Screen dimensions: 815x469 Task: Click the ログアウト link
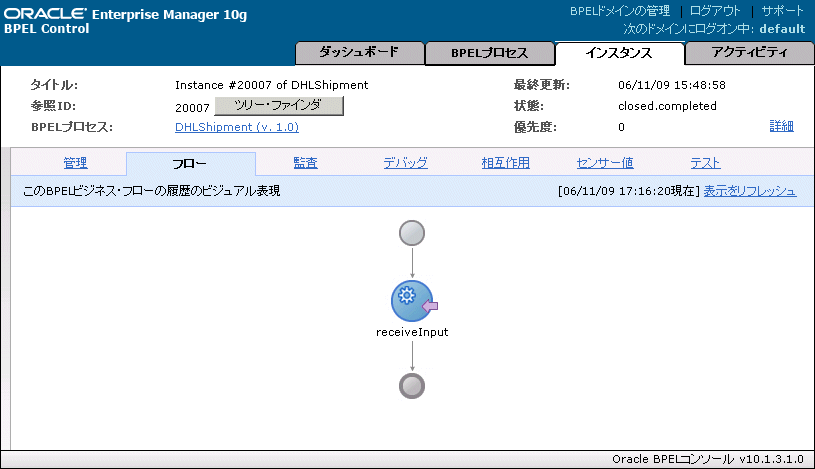click(x=715, y=11)
